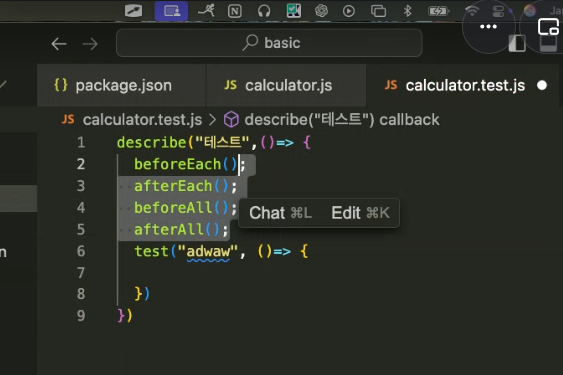Click the describe keyword on line 1

(152, 143)
